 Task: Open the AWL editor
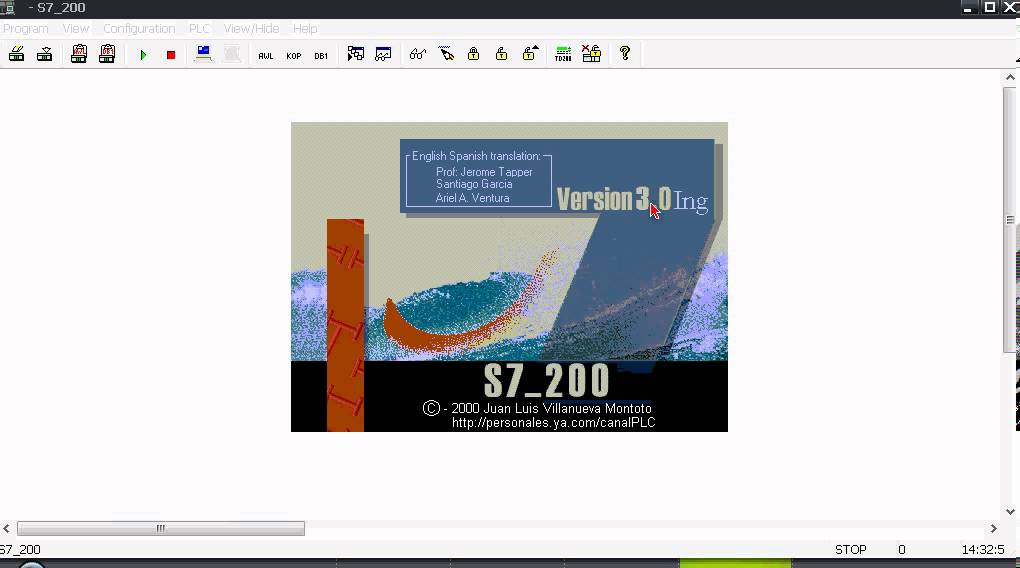[265, 56]
